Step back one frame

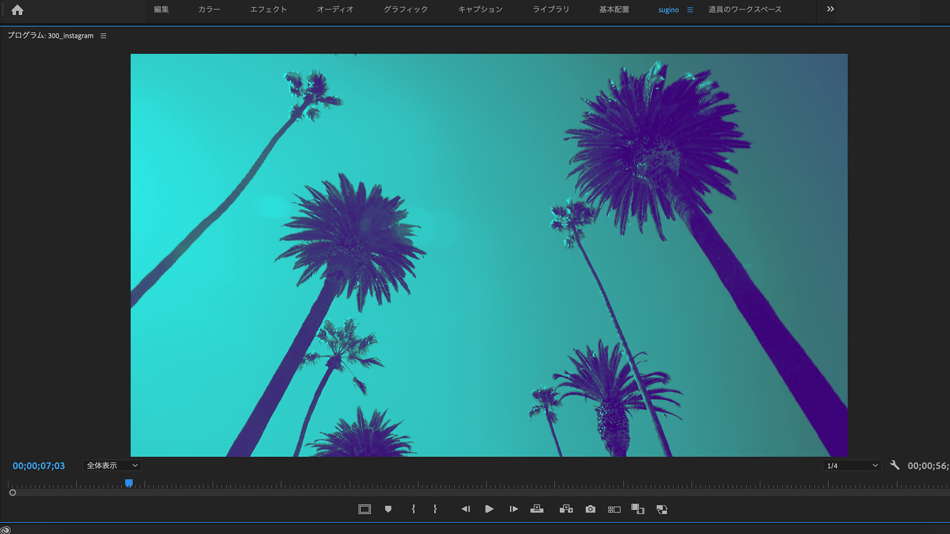[x=465, y=509]
